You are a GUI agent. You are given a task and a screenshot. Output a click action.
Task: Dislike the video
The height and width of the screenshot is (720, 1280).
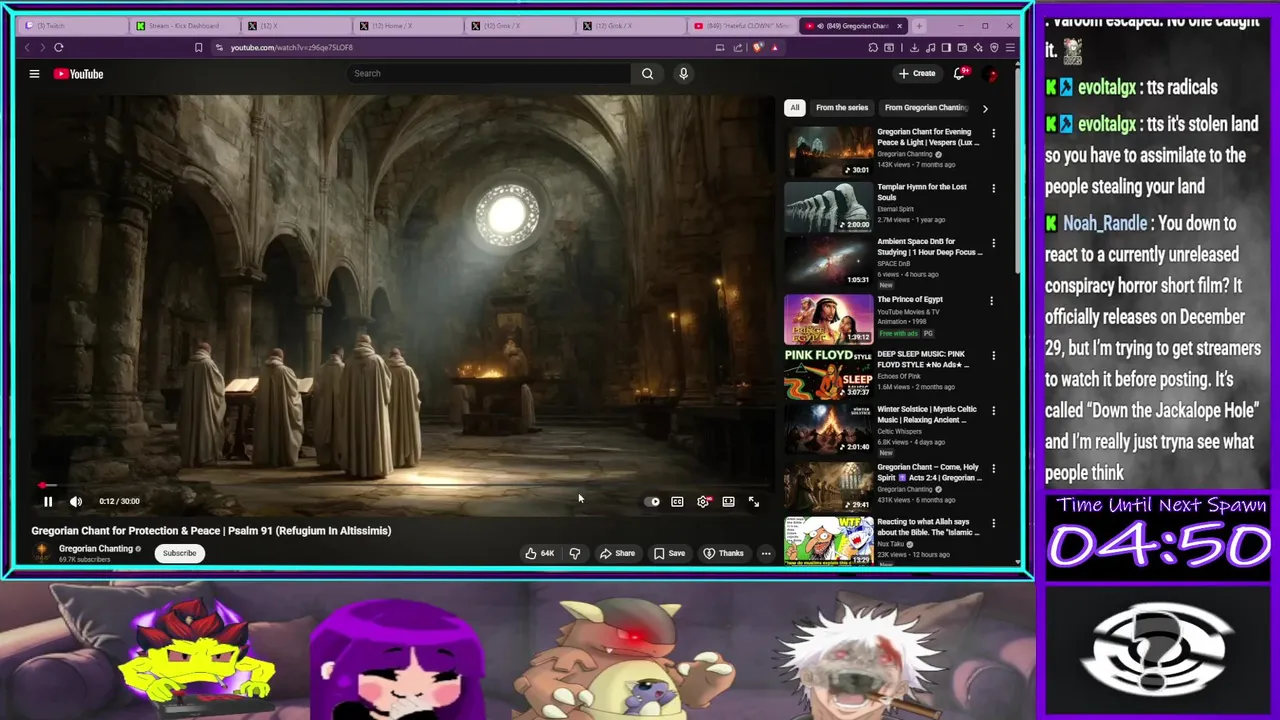pyautogui.click(x=574, y=553)
